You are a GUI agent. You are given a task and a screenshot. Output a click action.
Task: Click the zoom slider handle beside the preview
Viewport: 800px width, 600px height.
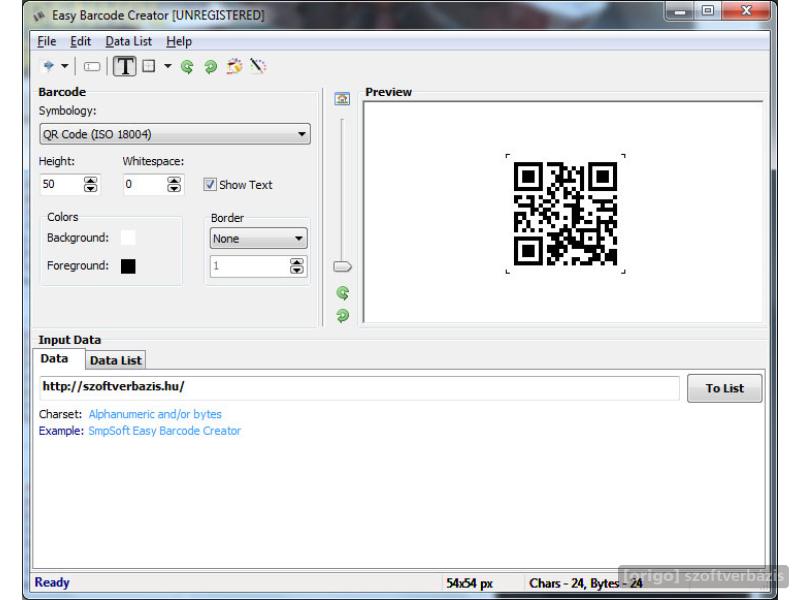[x=342, y=266]
